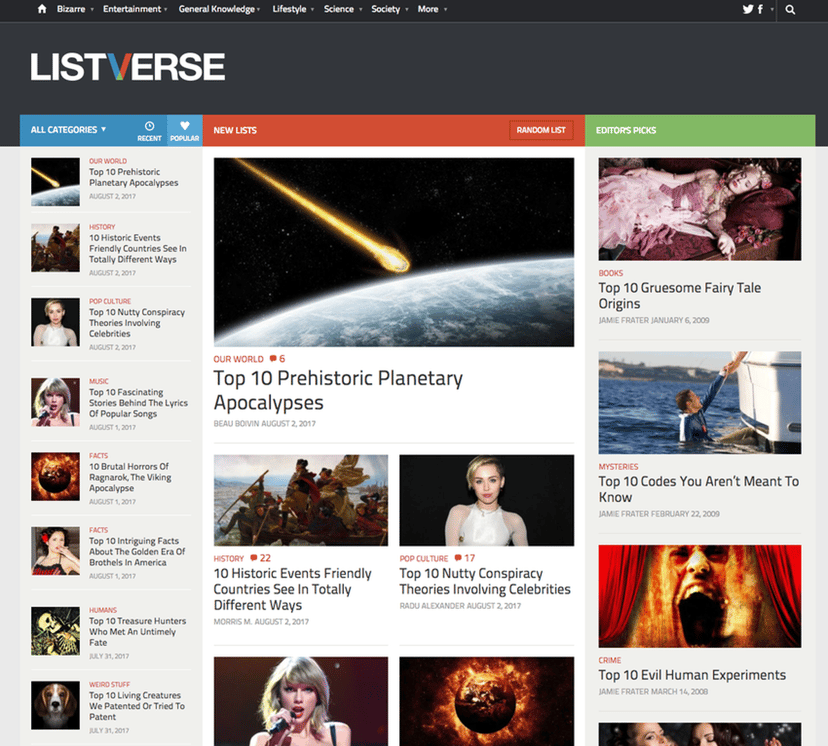Open 10 Historic Events main column headline
Viewport: 828px width, 746px height.
pyautogui.click(x=292, y=589)
